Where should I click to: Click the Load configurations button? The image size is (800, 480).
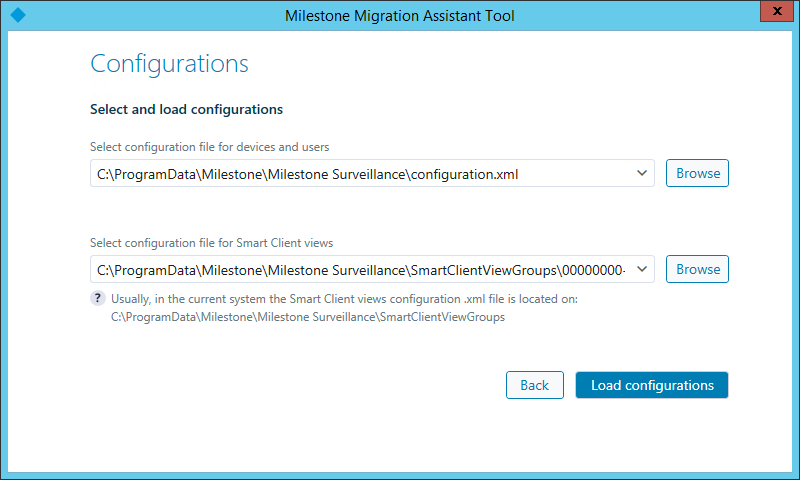click(x=651, y=385)
